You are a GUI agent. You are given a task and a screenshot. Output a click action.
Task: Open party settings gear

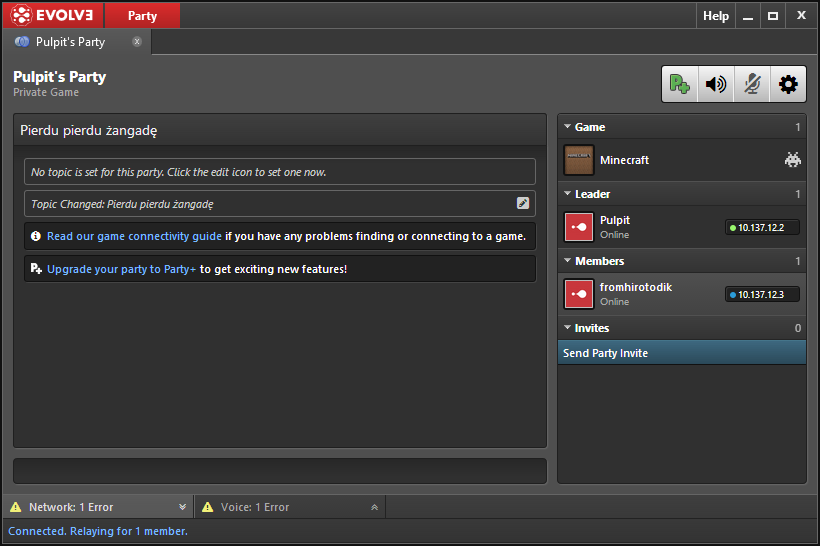pyautogui.click(x=788, y=84)
